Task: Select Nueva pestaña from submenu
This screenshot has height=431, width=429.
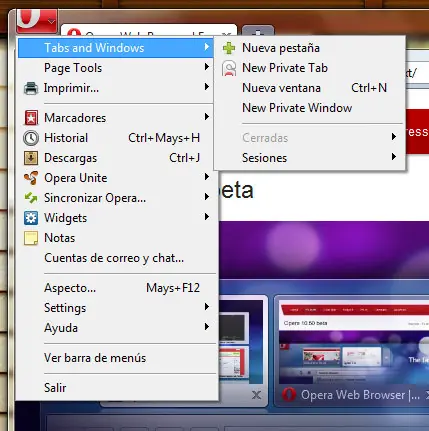Action: pyautogui.click(x=310, y=48)
